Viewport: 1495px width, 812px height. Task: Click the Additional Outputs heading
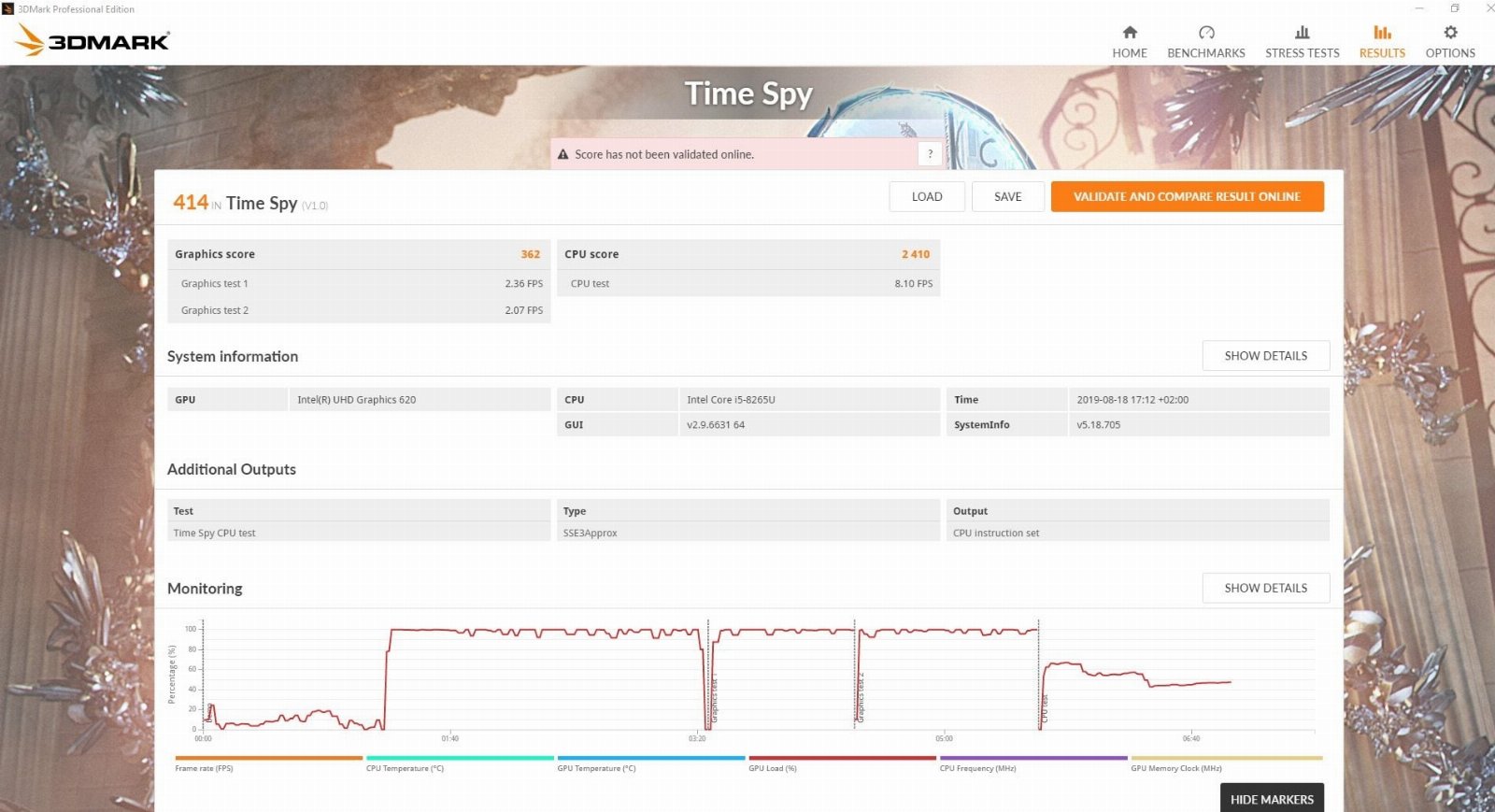232,469
